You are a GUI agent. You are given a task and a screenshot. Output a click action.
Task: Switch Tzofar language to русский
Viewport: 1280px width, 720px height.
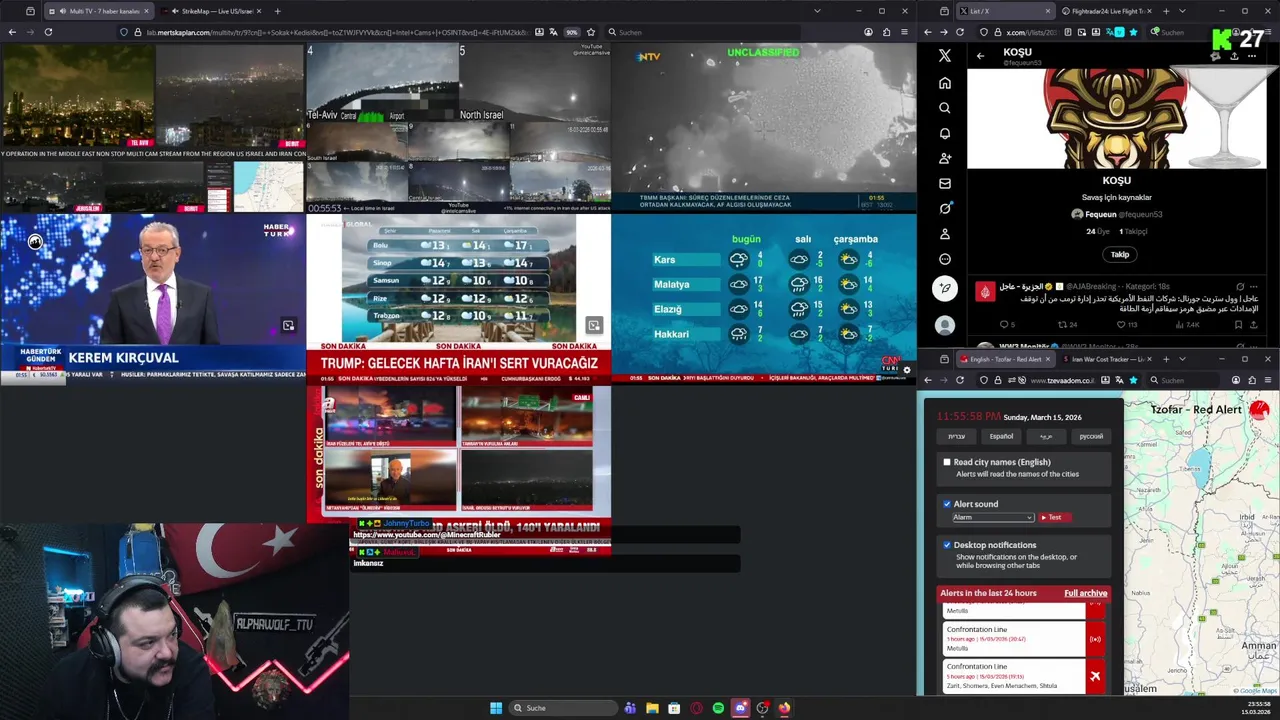pos(1091,436)
